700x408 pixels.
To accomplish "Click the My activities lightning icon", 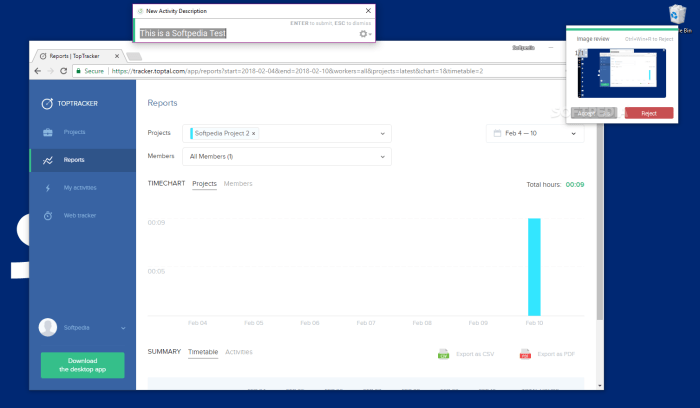I will (x=48, y=188).
